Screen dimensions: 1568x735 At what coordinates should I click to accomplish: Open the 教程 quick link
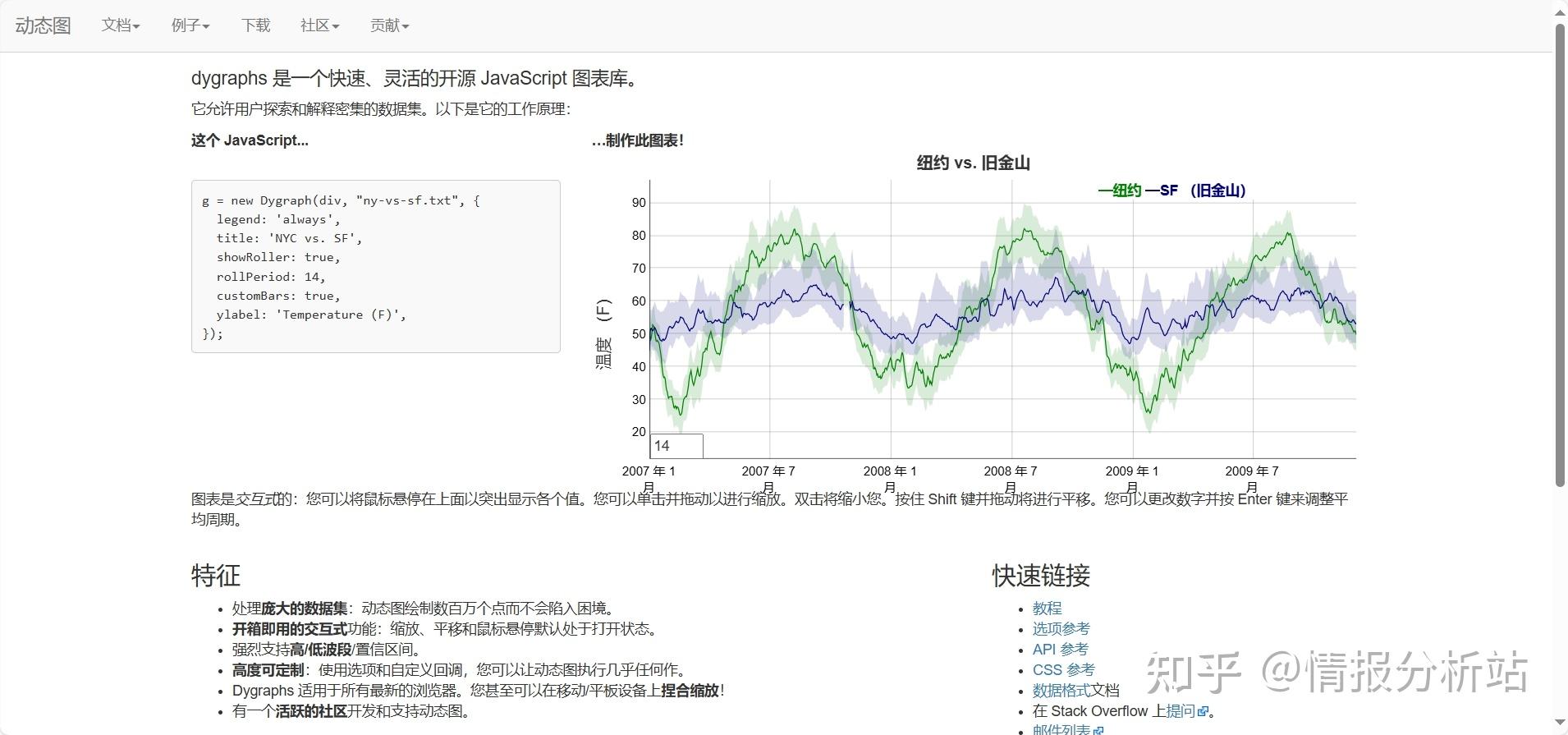click(x=1047, y=609)
